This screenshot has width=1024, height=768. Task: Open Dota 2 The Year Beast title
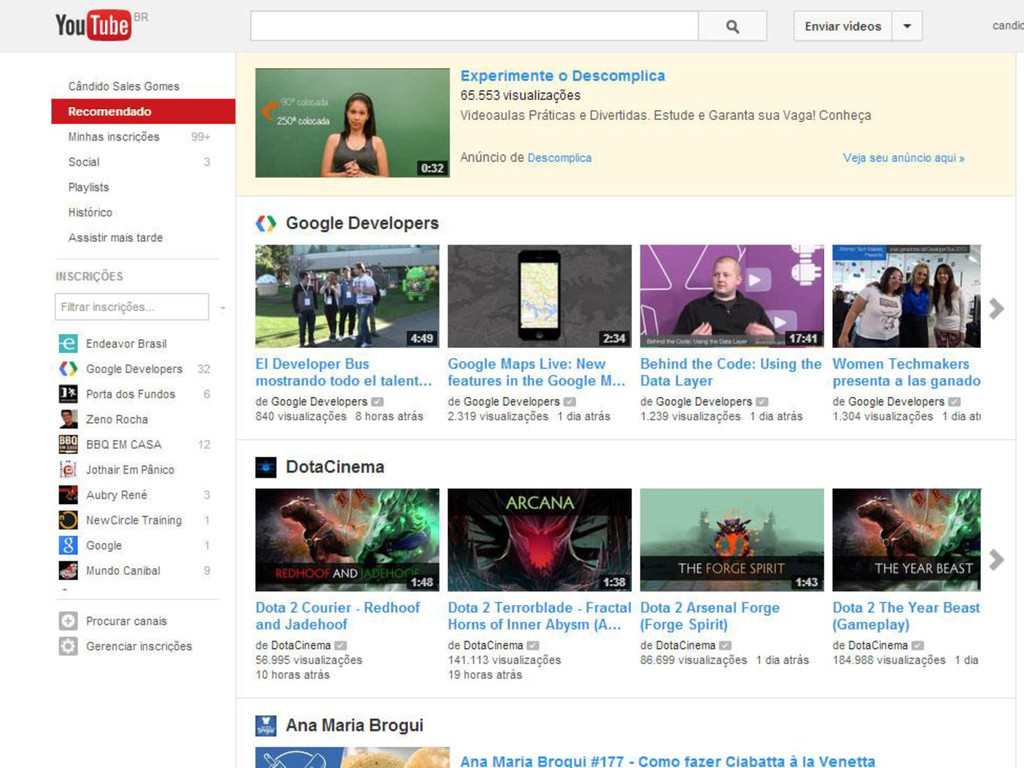[x=906, y=616]
